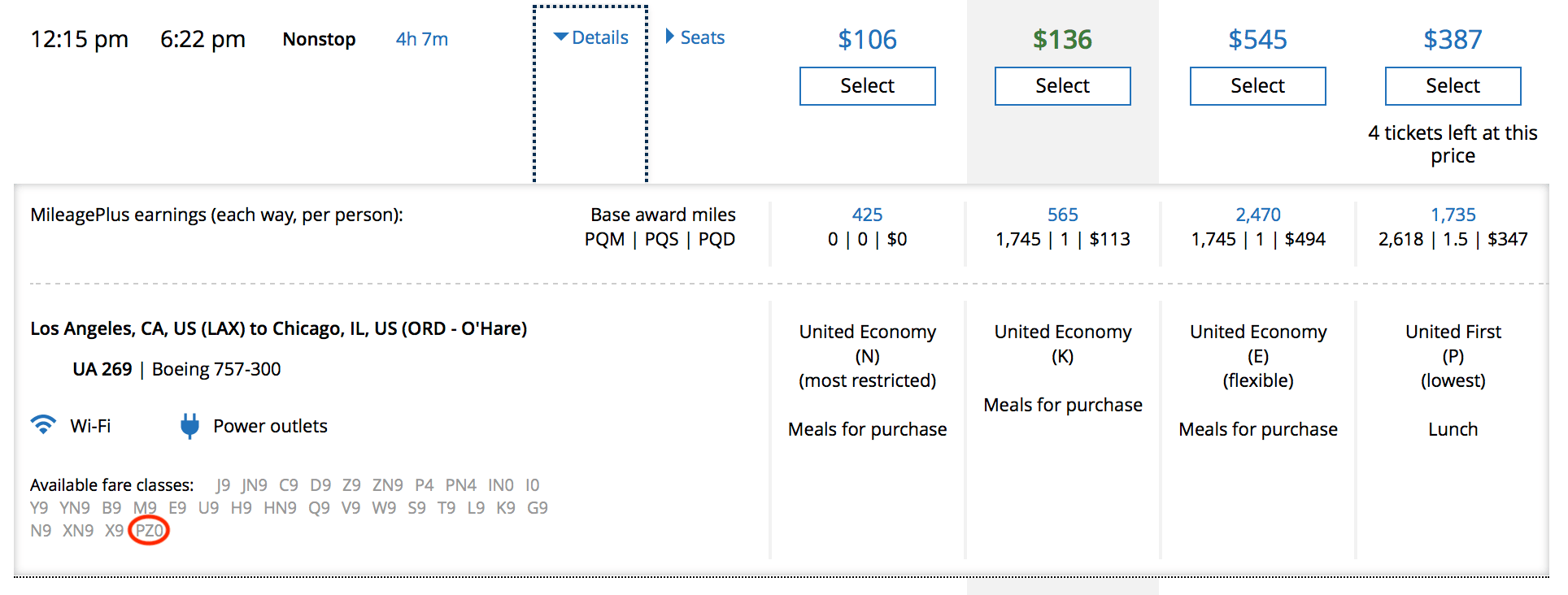Click the $106 price link
The image size is (1568, 595).
click(x=867, y=39)
